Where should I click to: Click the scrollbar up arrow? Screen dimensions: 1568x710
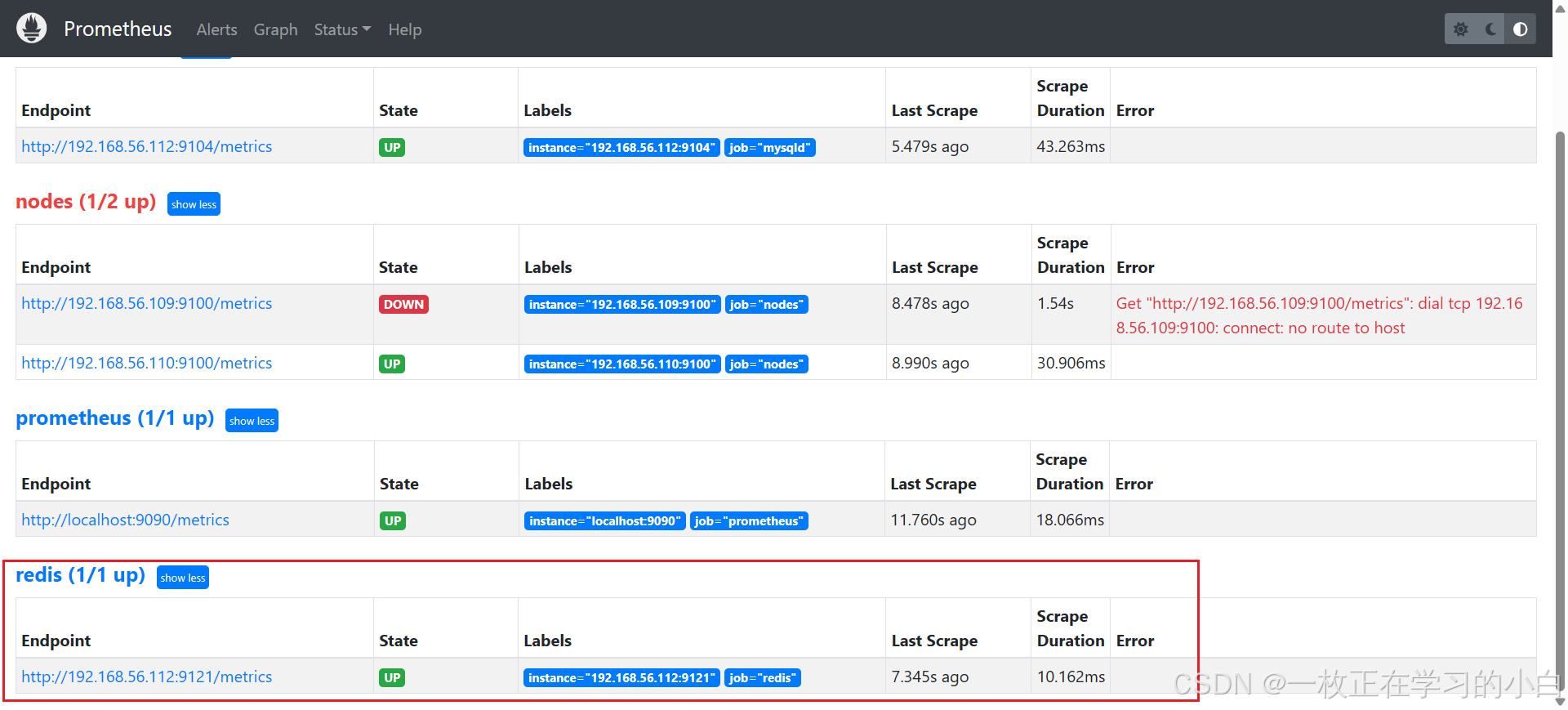[x=1561, y=8]
